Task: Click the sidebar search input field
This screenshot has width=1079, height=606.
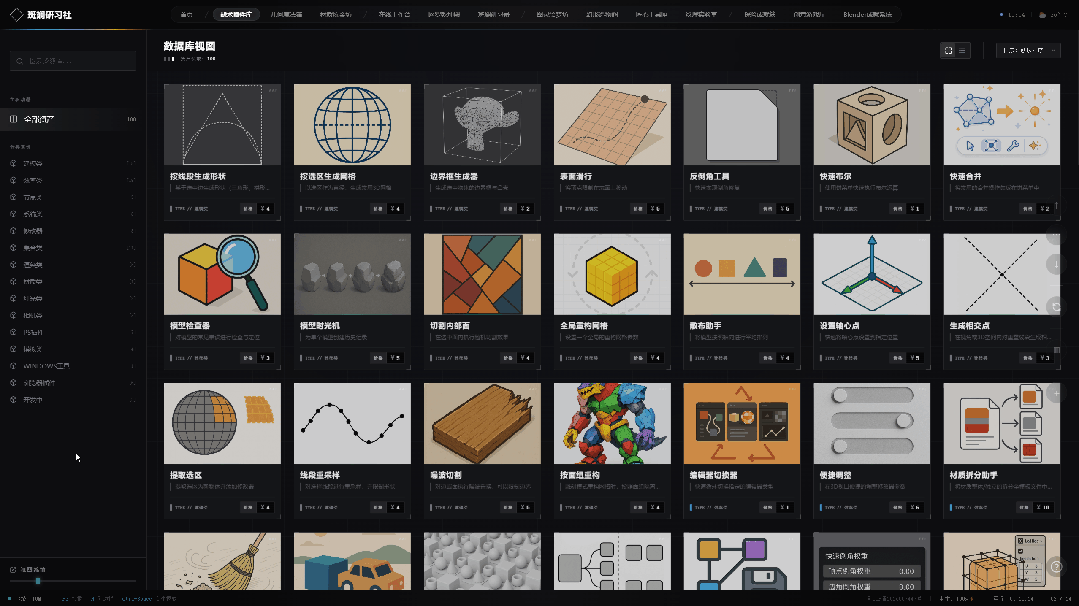Action: (x=73, y=61)
